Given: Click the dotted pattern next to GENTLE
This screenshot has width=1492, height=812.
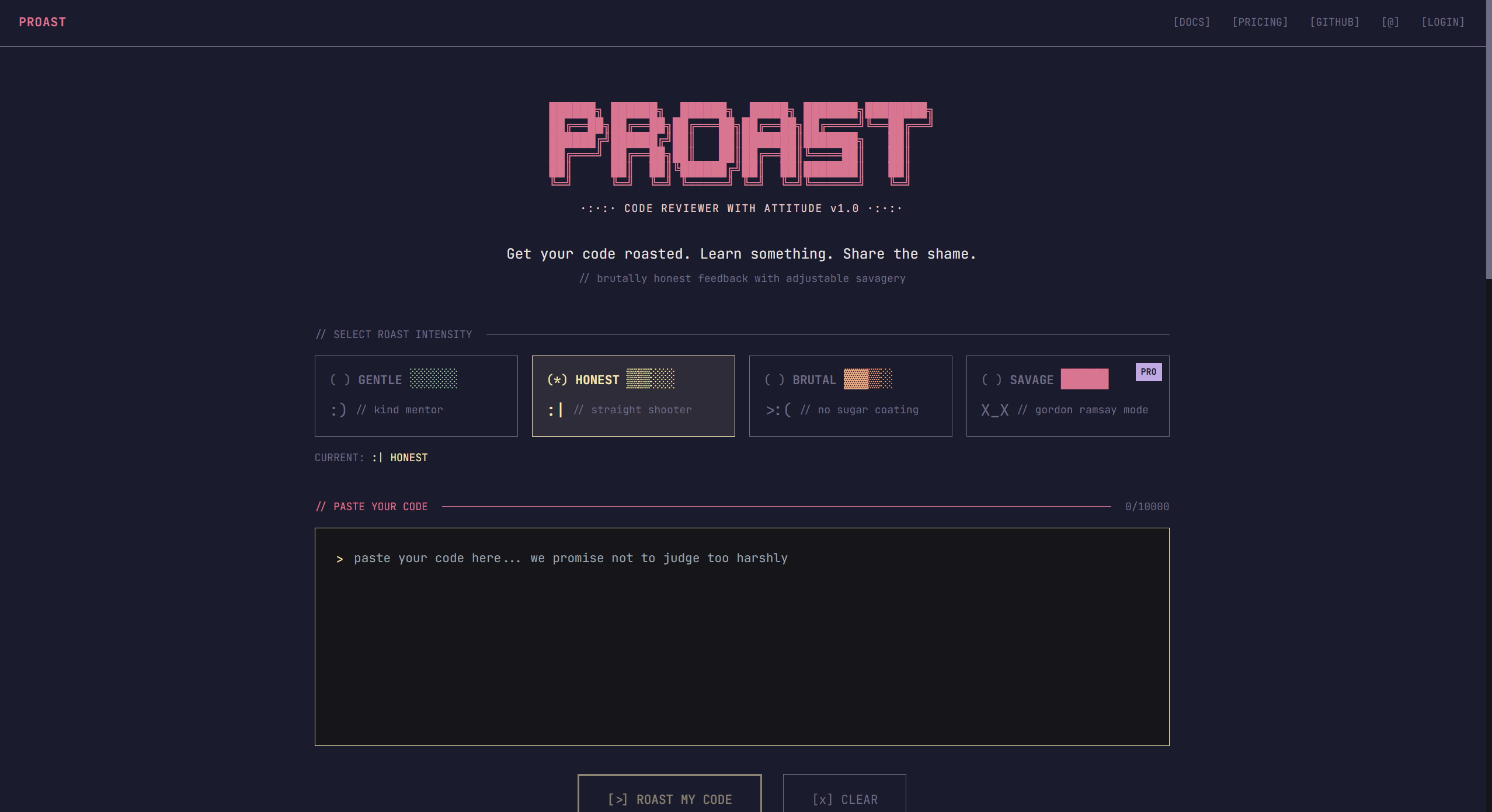Looking at the screenshot, I should coord(433,379).
